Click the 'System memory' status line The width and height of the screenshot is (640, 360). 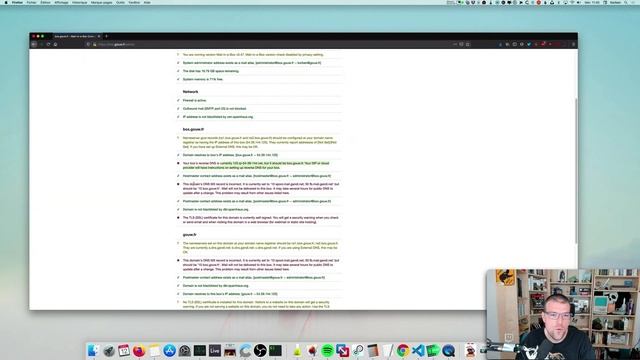pyautogui.click(x=203, y=79)
